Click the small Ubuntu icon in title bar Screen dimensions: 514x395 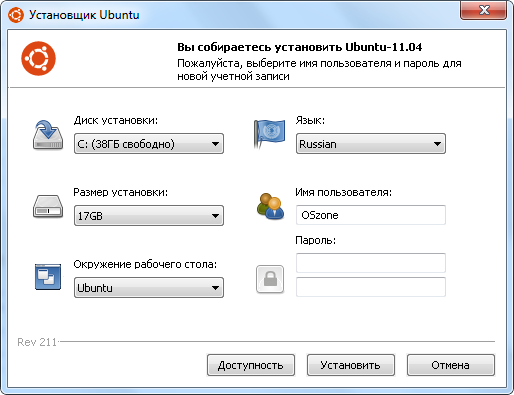pos(16,15)
